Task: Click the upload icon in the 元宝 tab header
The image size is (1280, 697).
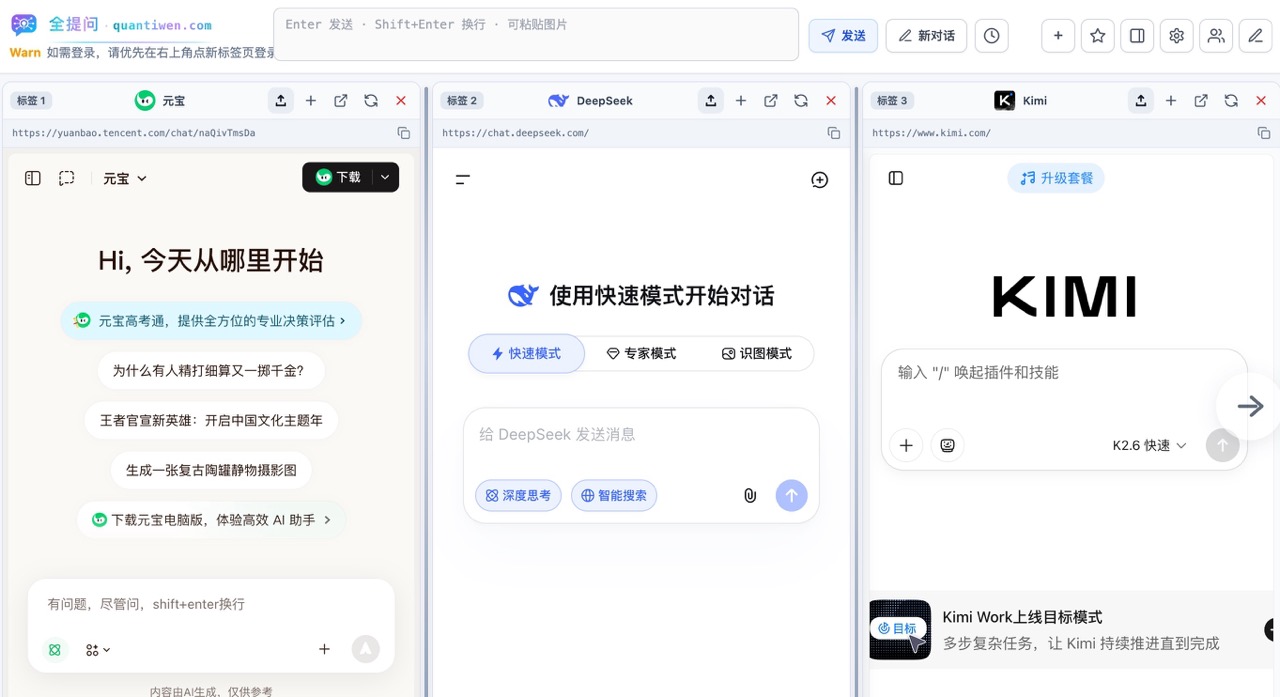Action: pos(281,101)
